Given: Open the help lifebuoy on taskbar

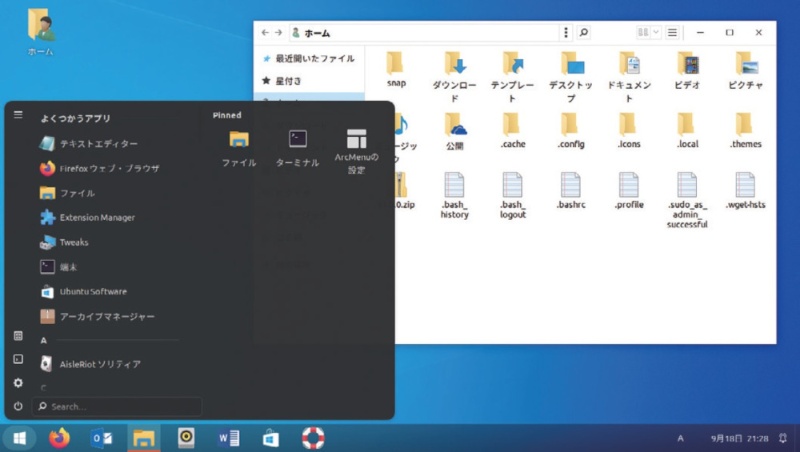Looking at the screenshot, I should (313, 438).
